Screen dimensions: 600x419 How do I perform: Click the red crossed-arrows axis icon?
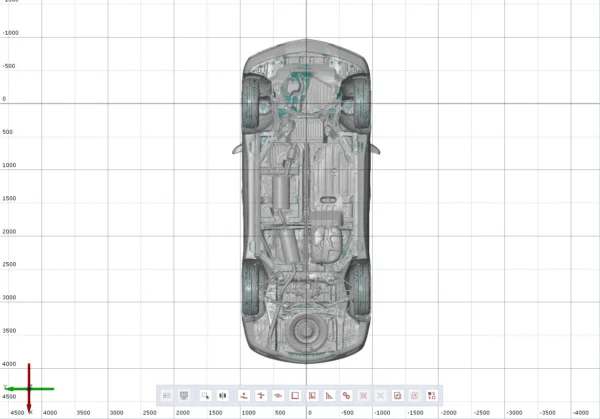261,395
